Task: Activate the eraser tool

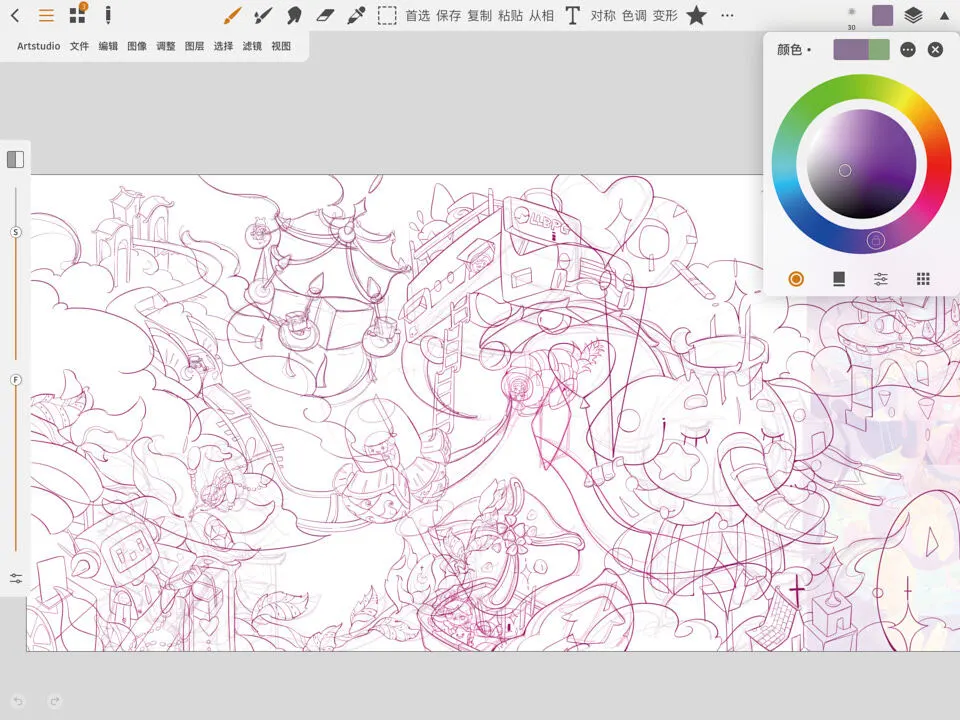Action: click(324, 16)
